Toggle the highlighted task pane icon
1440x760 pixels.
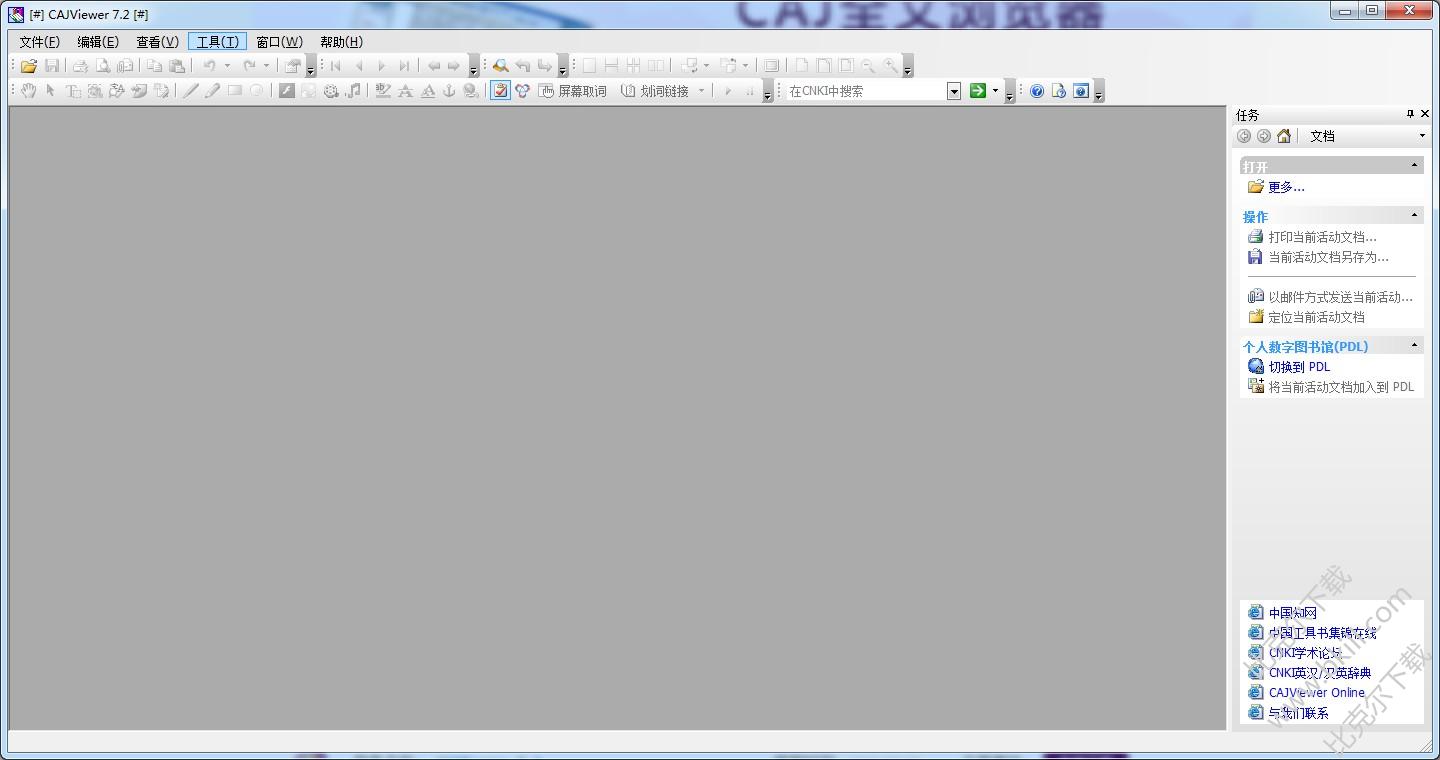click(500, 91)
